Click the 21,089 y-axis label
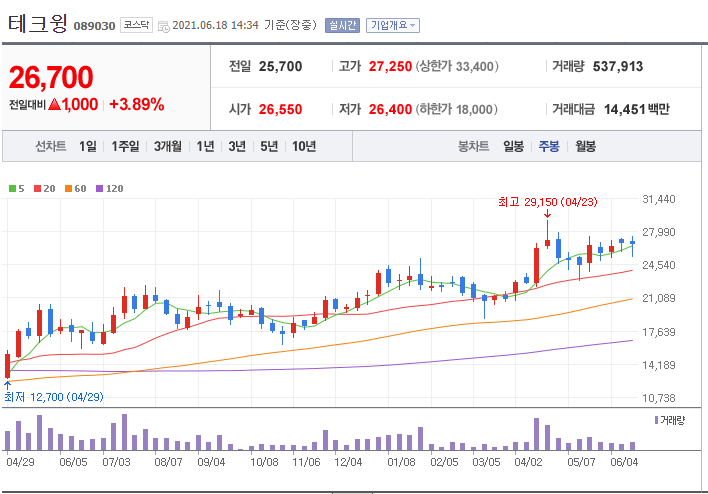Image resolution: width=708 pixels, height=494 pixels. (659, 298)
